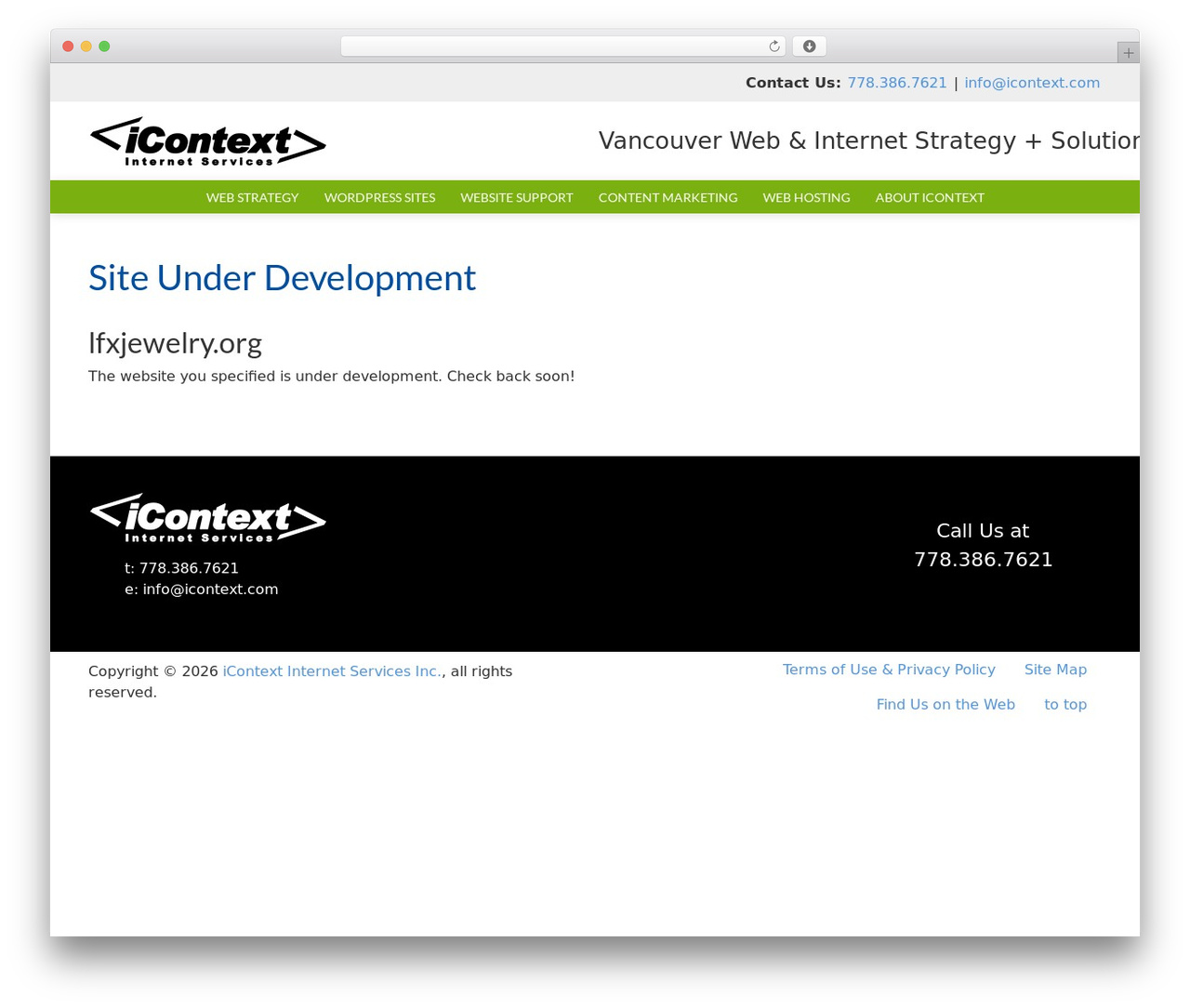Click footer phone line 't: 778.386.7621'

click(x=181, y=568)
